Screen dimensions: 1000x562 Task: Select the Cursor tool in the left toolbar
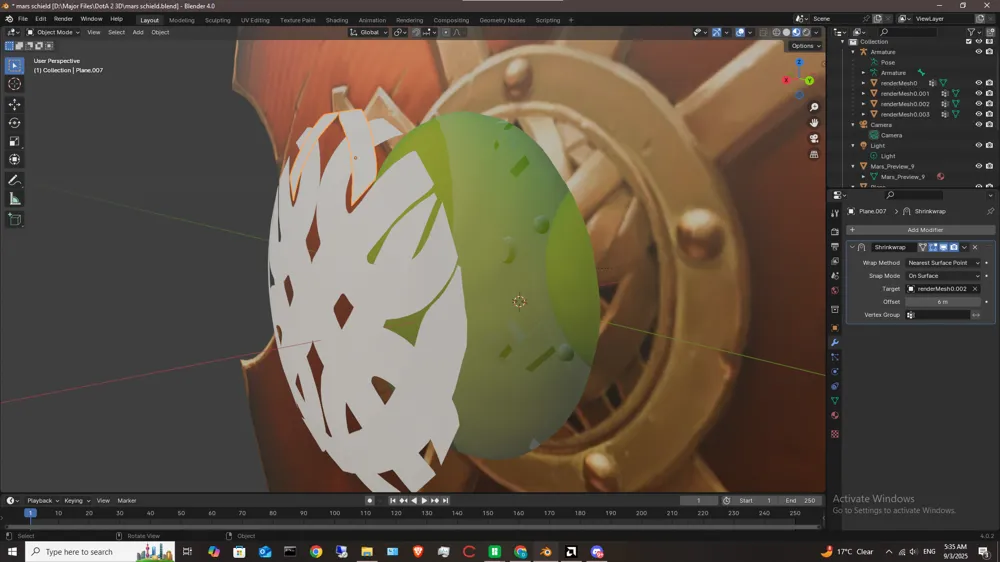(x=15, y=84)
